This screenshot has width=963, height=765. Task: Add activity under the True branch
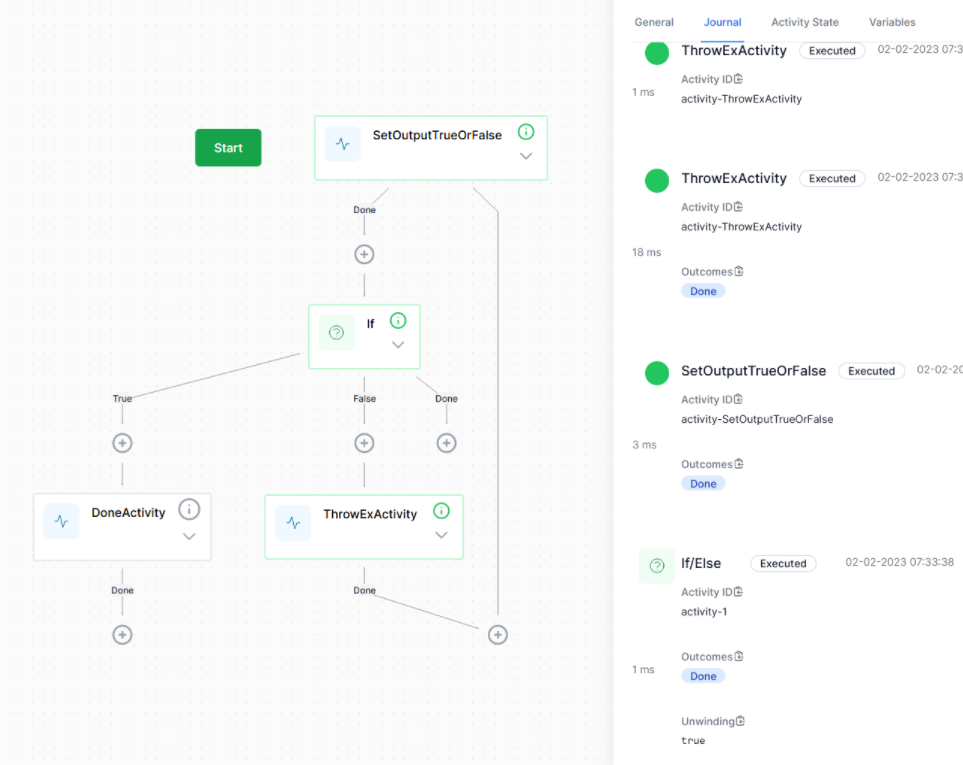point(122,443)
